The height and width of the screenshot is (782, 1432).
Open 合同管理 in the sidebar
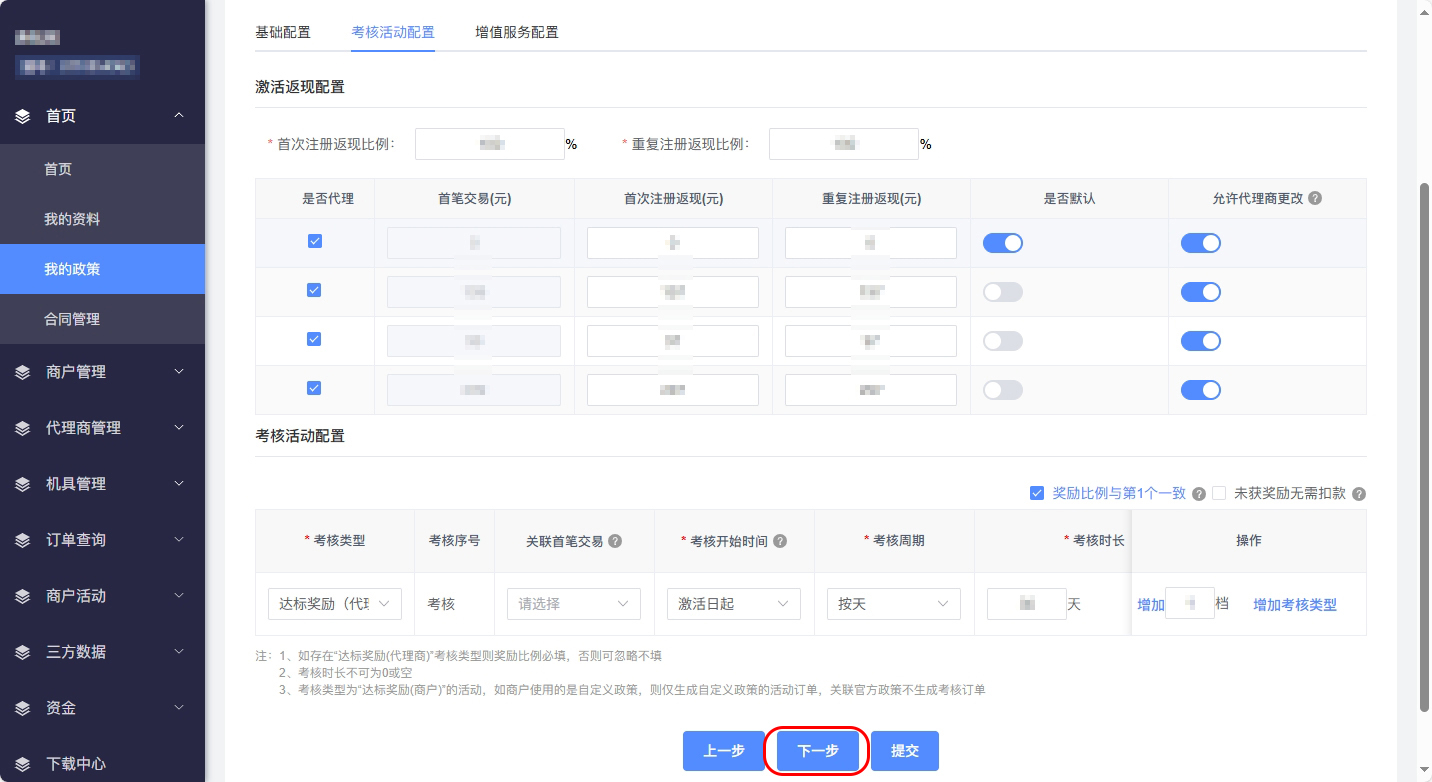pyautogui.click(x=72, y=319)
